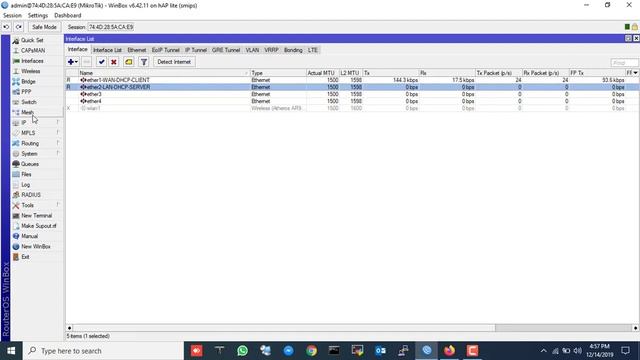Click horizontal scrollbar of interface list
The height and width of the screenshot is (360, 640).
(352, 328)
